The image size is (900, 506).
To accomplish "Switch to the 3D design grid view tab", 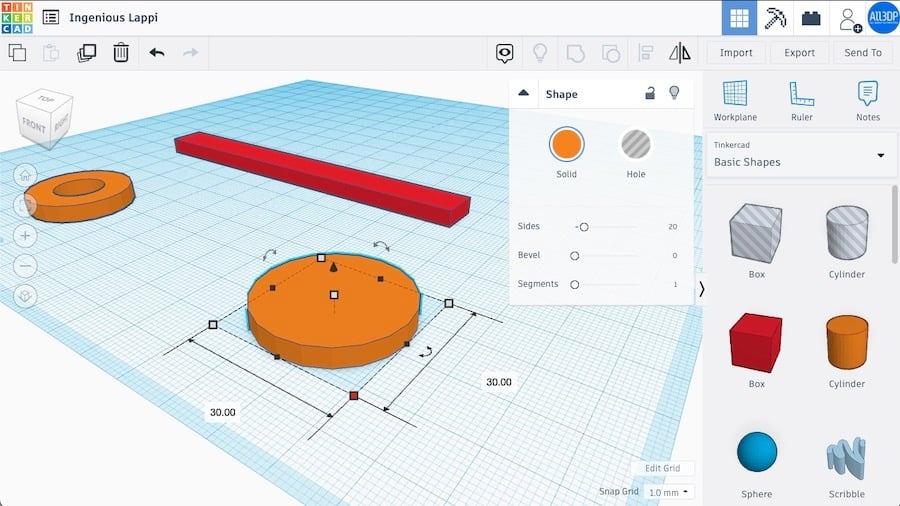I will coord(739,18).
